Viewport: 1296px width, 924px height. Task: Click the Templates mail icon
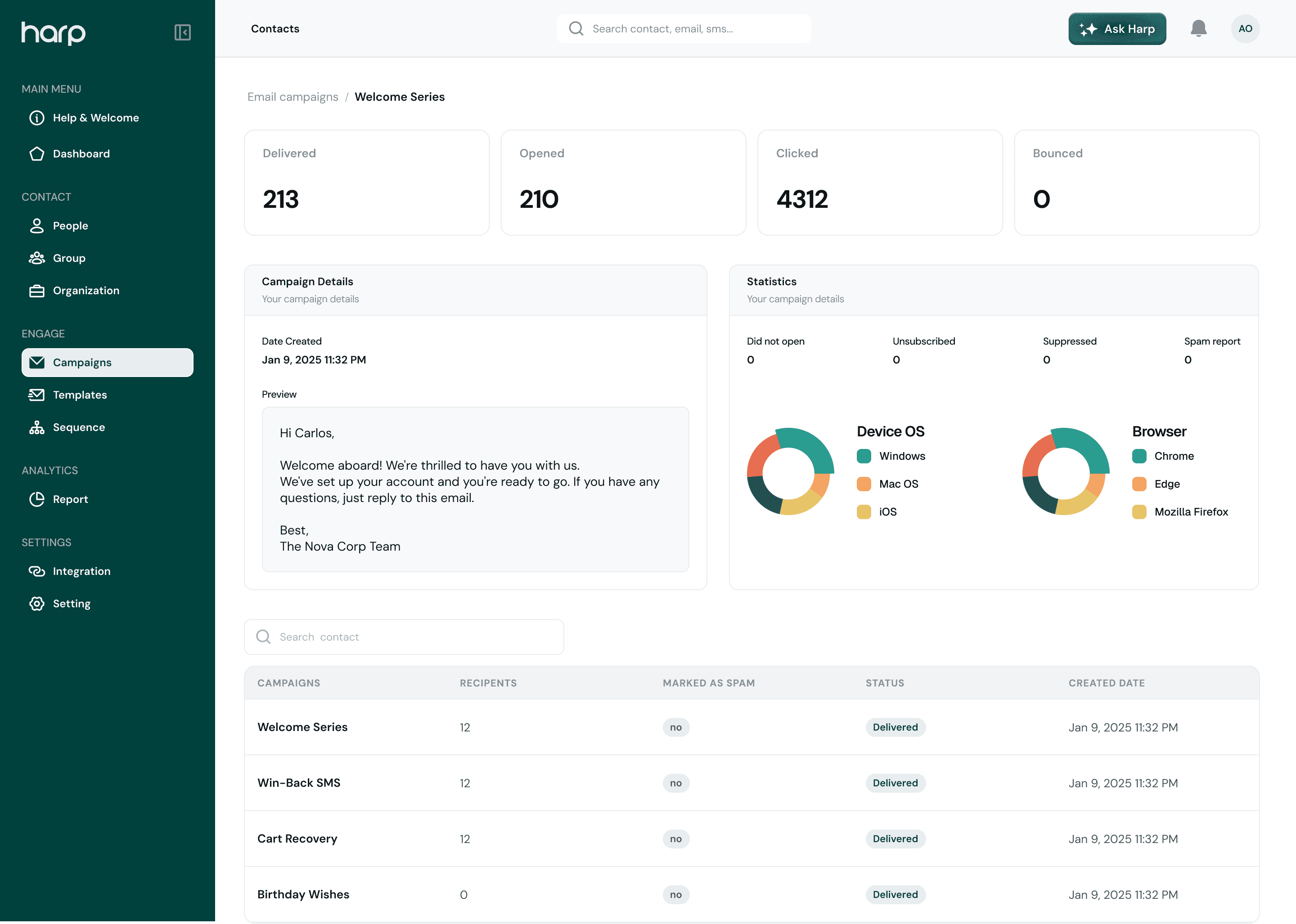click(37, 395)
